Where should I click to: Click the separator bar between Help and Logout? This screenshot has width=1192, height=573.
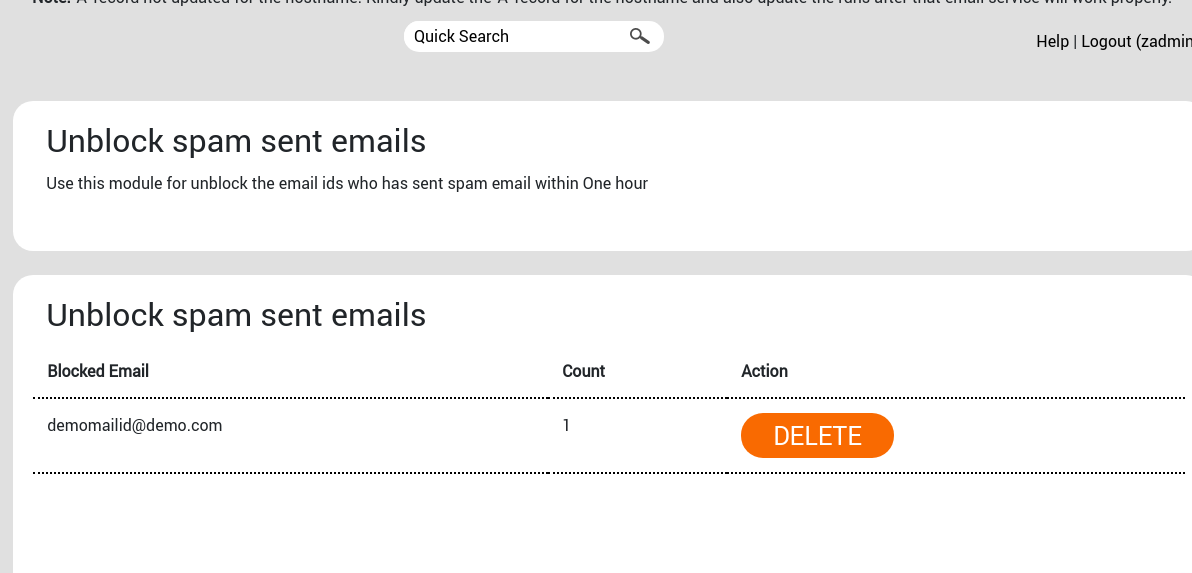tap(1075, 41)
